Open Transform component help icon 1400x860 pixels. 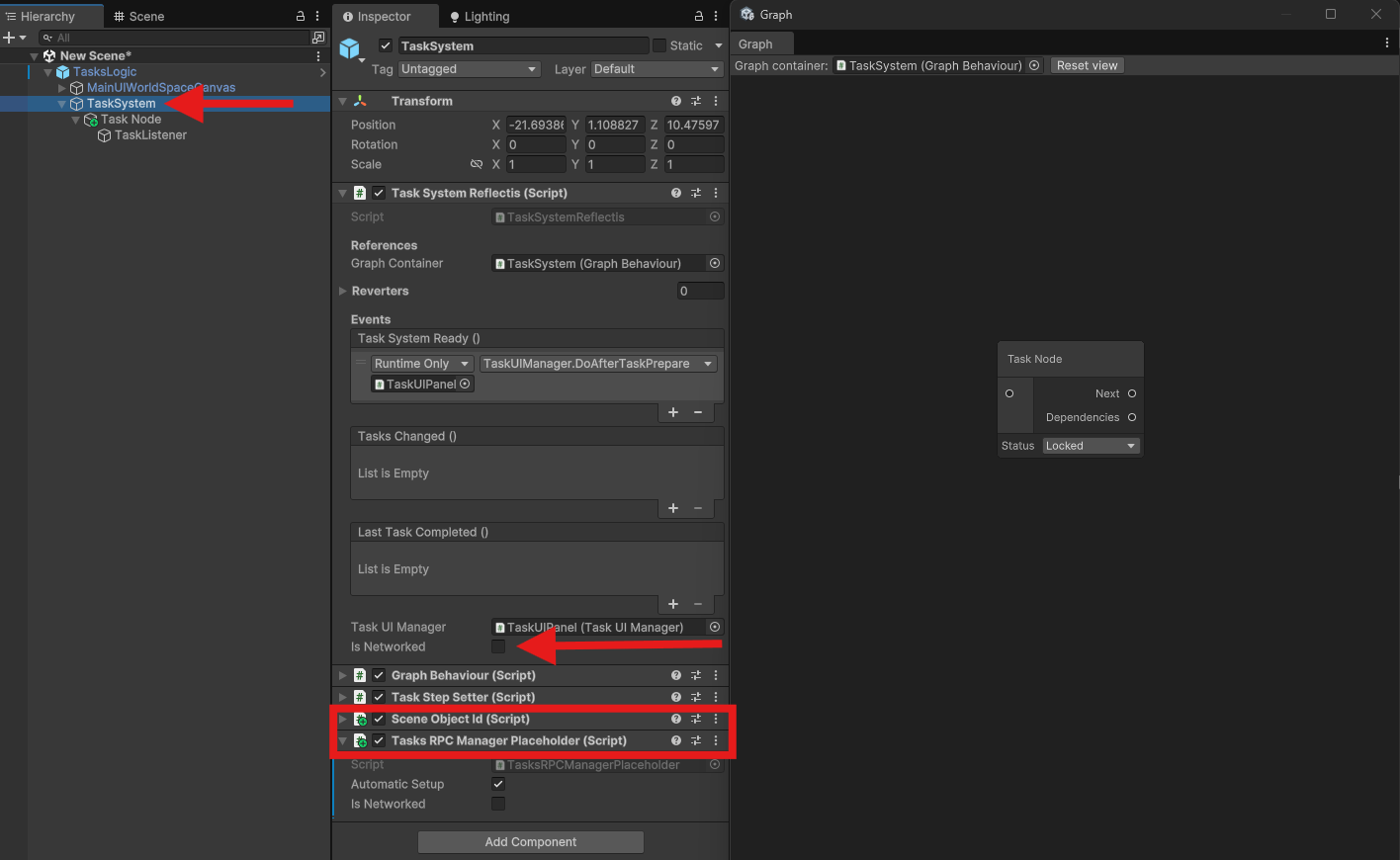(676, 101)
